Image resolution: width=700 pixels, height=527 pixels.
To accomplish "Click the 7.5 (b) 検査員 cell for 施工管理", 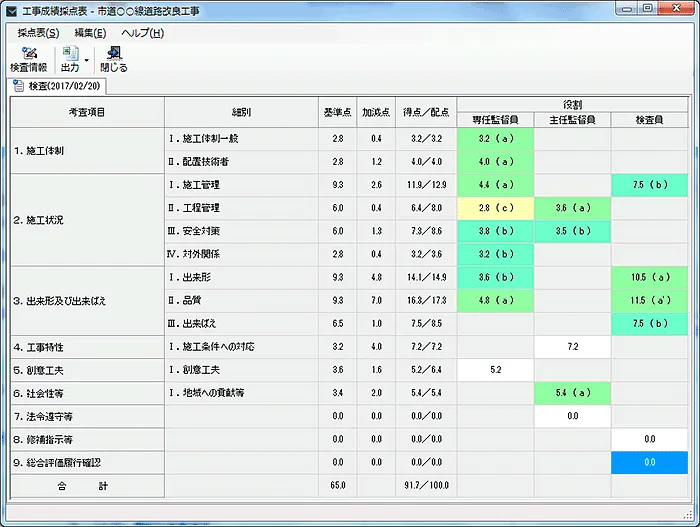I will [649, 185].
